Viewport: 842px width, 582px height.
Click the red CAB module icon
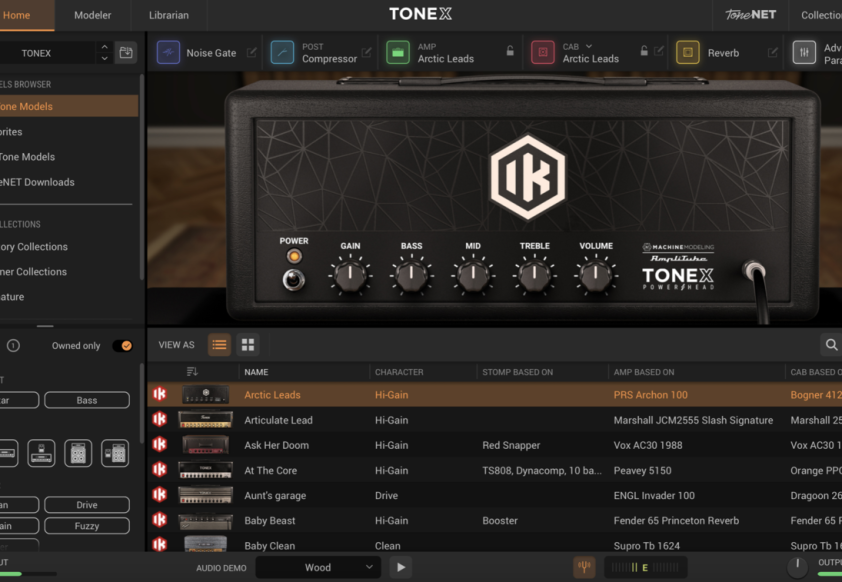543,53
